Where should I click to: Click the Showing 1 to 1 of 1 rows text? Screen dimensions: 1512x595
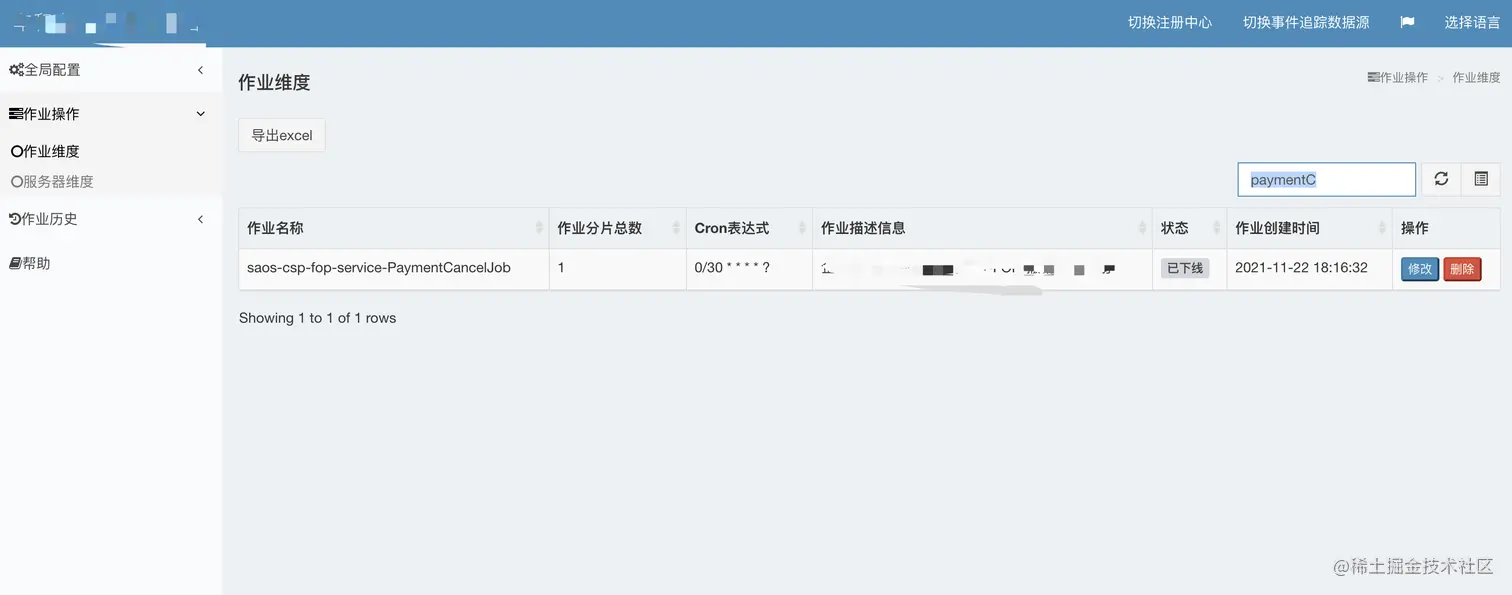tap(317, 318)
